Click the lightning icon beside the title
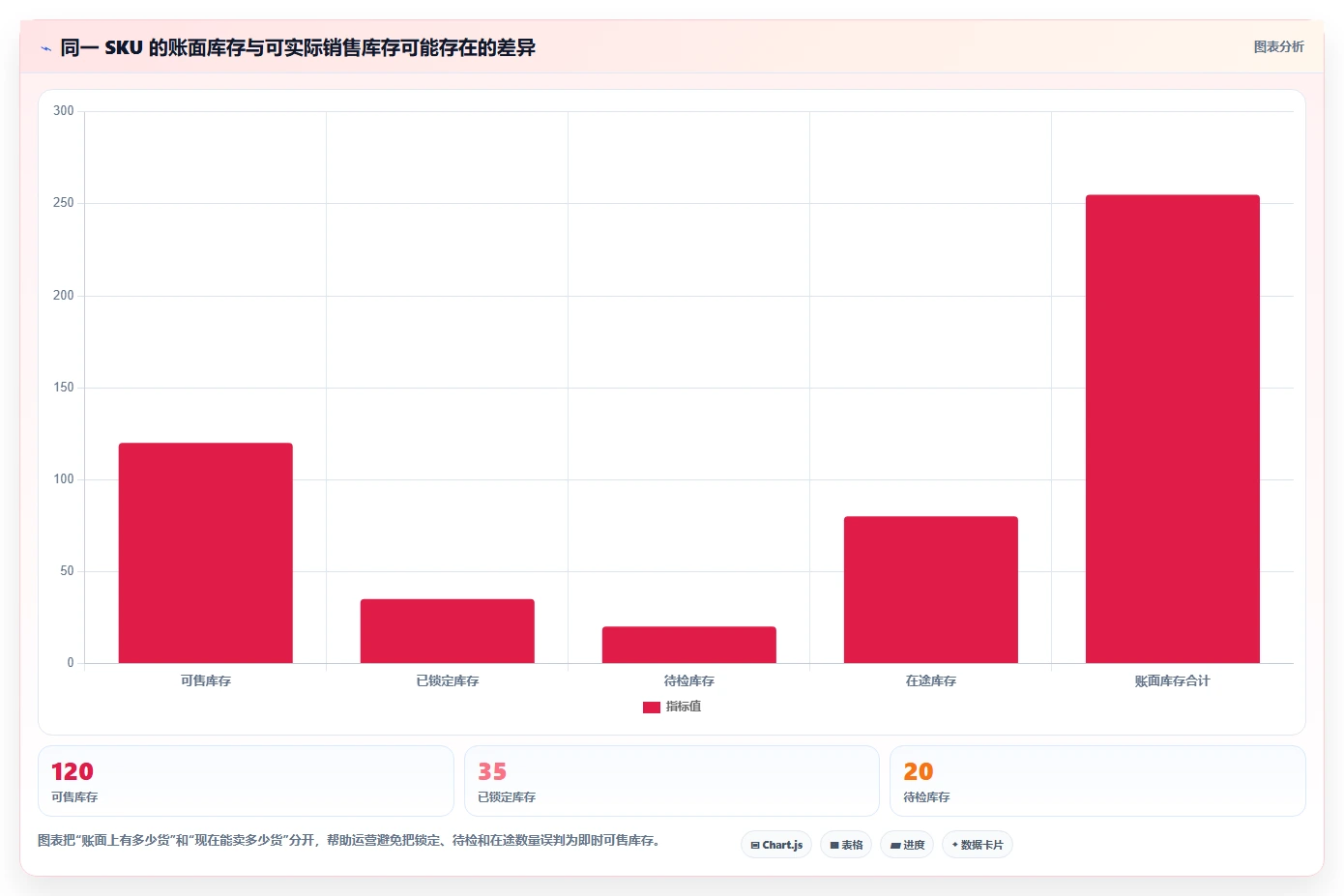 click(x=45, y=48)
